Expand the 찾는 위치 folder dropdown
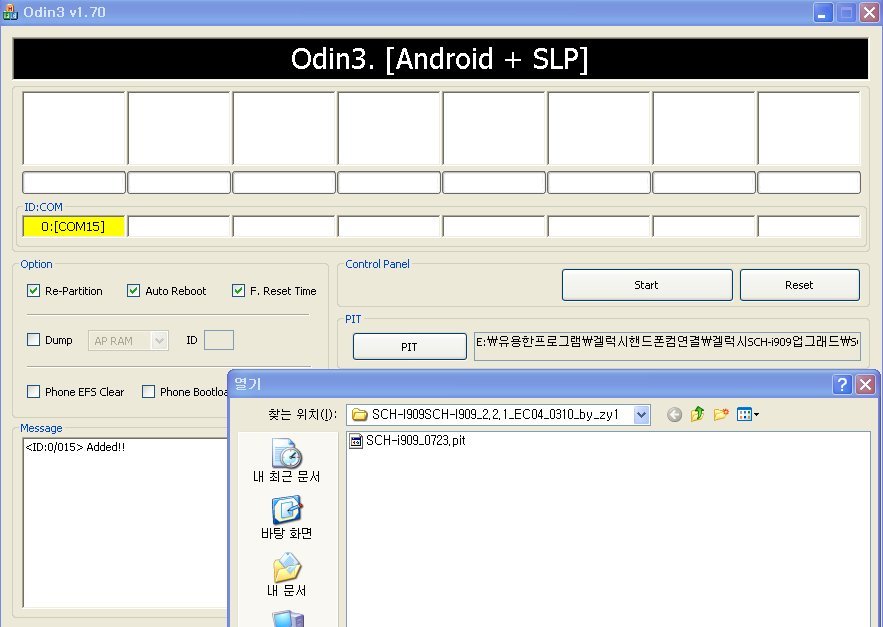Viewport: 883px width, 627px height. click(x=641, y=415)
